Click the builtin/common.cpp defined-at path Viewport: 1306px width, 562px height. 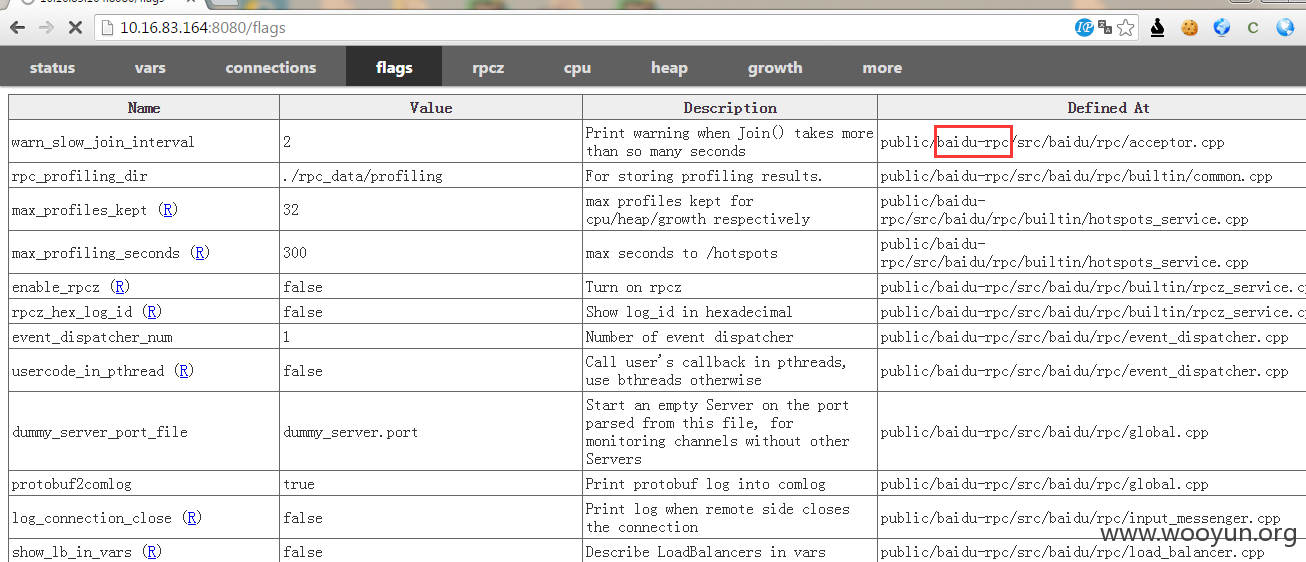coord(1077,176)
